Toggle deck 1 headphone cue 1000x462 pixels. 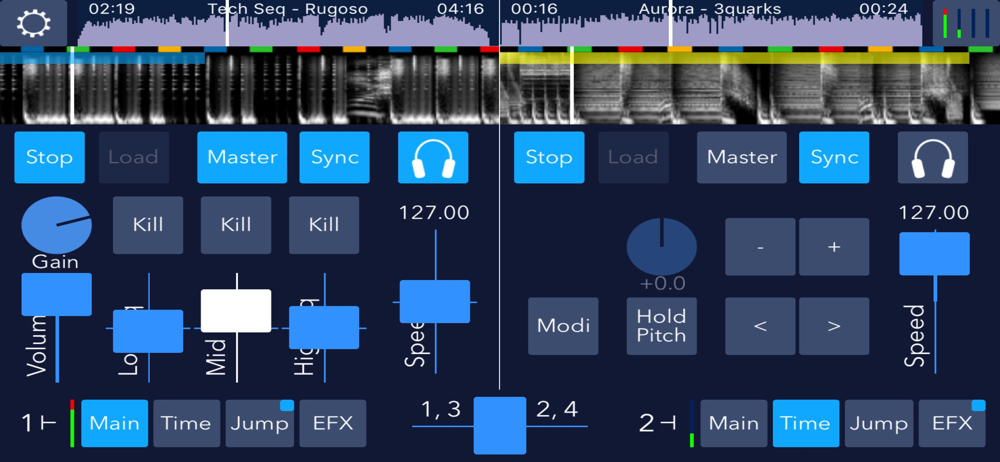(433, 158)
